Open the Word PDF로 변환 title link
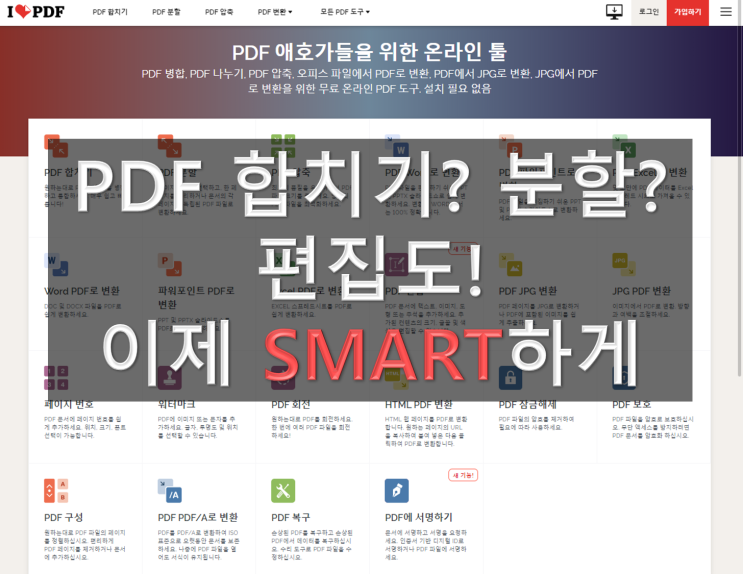Image resolution: width=743 pixels, height=574 pixels. click(x=82, y=291)
